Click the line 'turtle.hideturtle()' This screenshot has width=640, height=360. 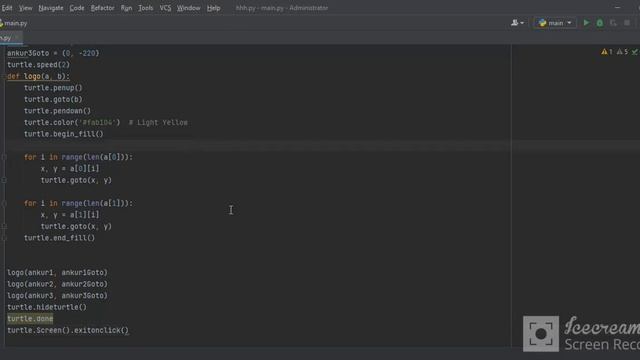click(x=47, y=307)
